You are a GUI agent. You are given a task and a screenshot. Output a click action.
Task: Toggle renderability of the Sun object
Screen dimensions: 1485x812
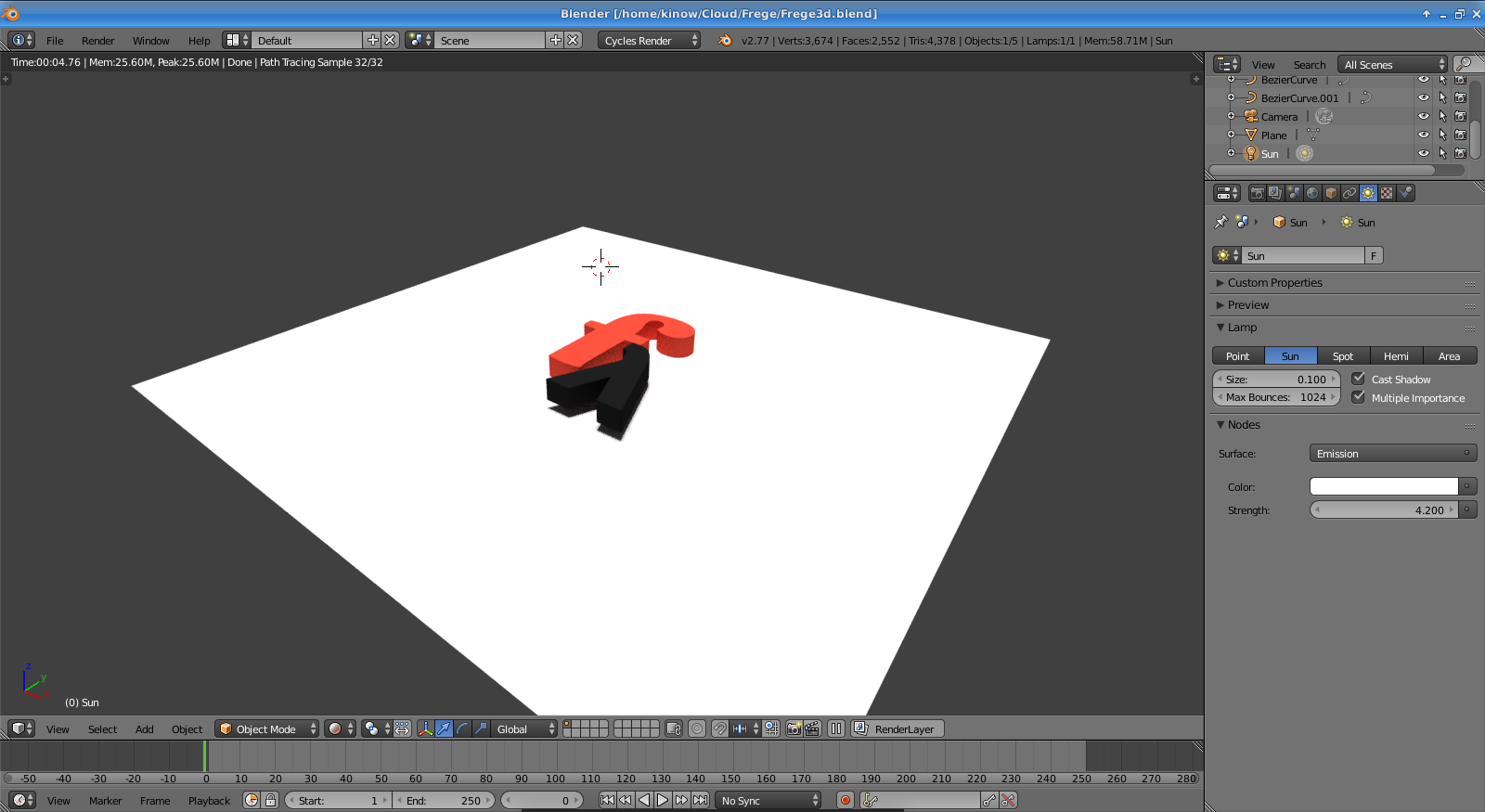pyautogui.click(x=1460, y=153)
